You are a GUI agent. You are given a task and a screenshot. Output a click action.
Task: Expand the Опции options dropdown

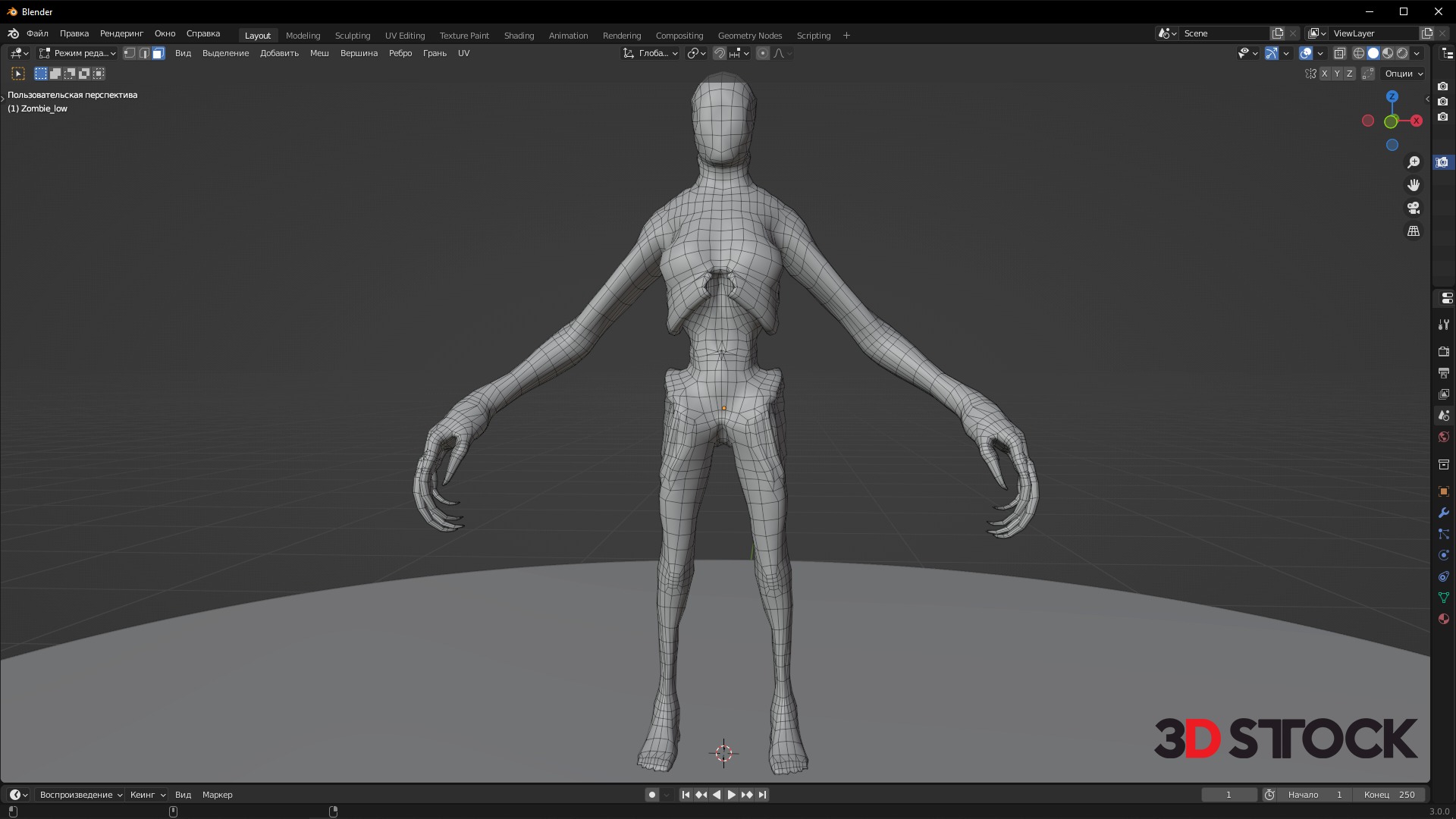coord(1404,74)
